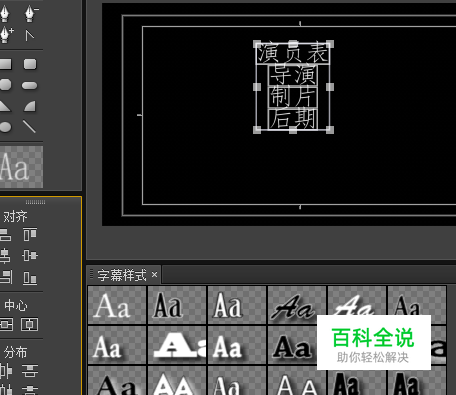Apply bottom-row glowing white AA style
This screenshot has height=395, width=456.
click(177, 380)
